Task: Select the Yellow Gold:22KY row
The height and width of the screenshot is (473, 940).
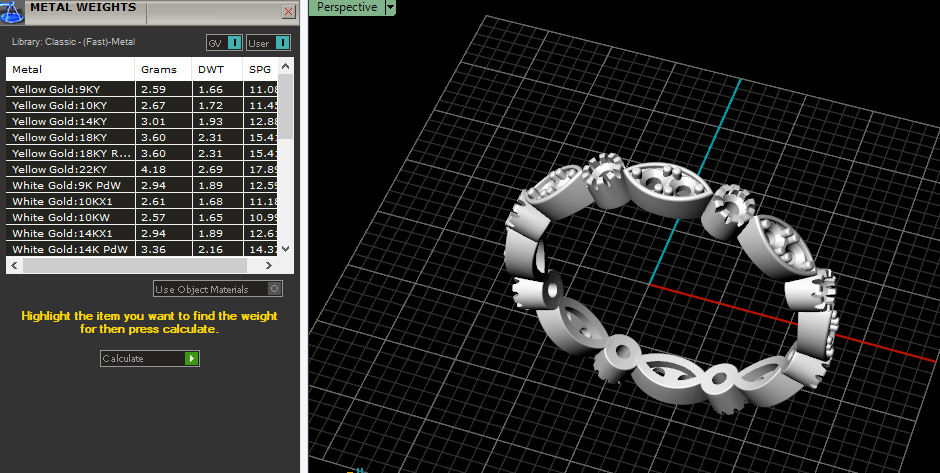Action: pyautogui.click(x=142, y=169)
